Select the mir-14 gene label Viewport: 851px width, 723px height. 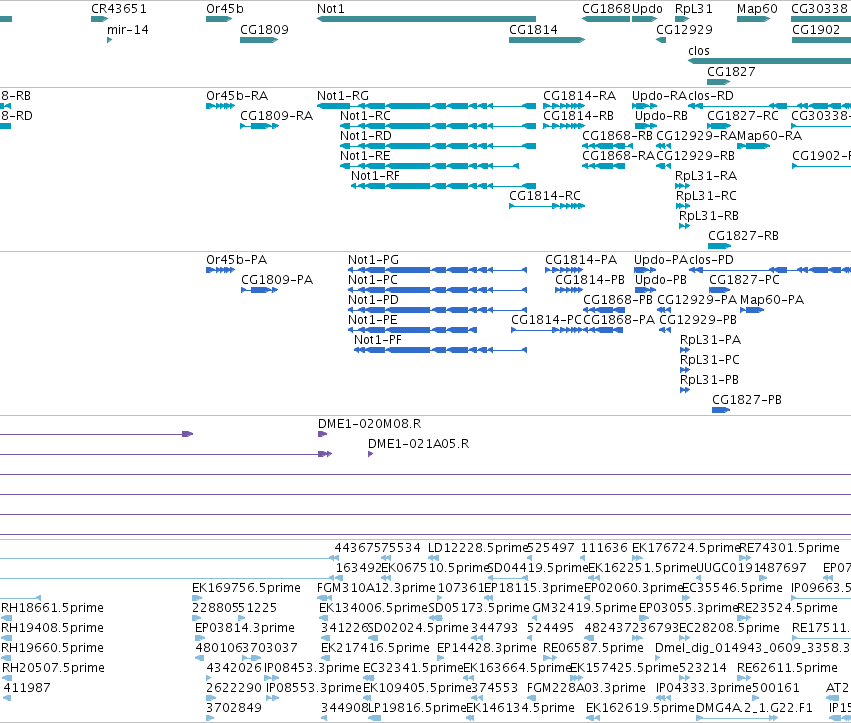click(128, 29)
